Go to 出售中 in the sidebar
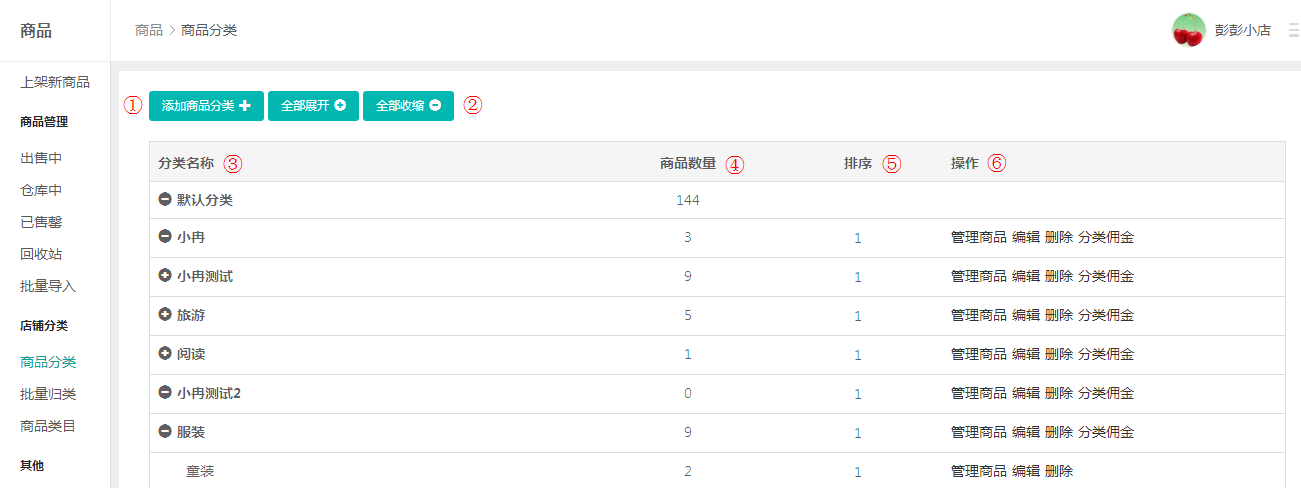The height and width of the screenshot is (488, 1301). [x=41, y=158]
